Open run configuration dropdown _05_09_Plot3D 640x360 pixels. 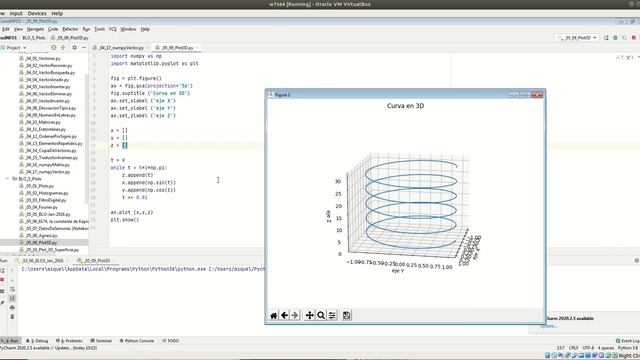coord(577,38)
